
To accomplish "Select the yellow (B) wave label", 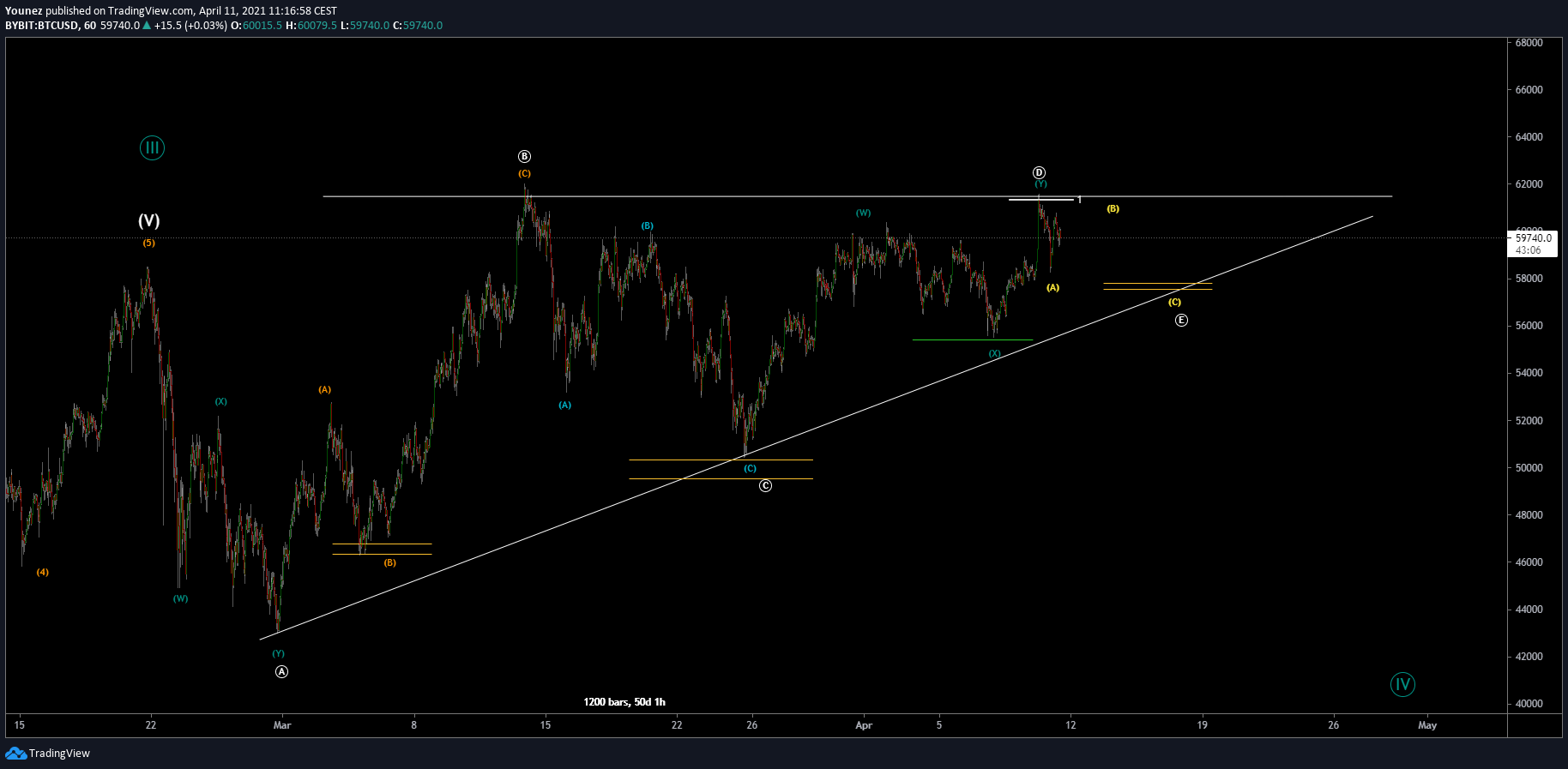I will [x=1113, y=209].
